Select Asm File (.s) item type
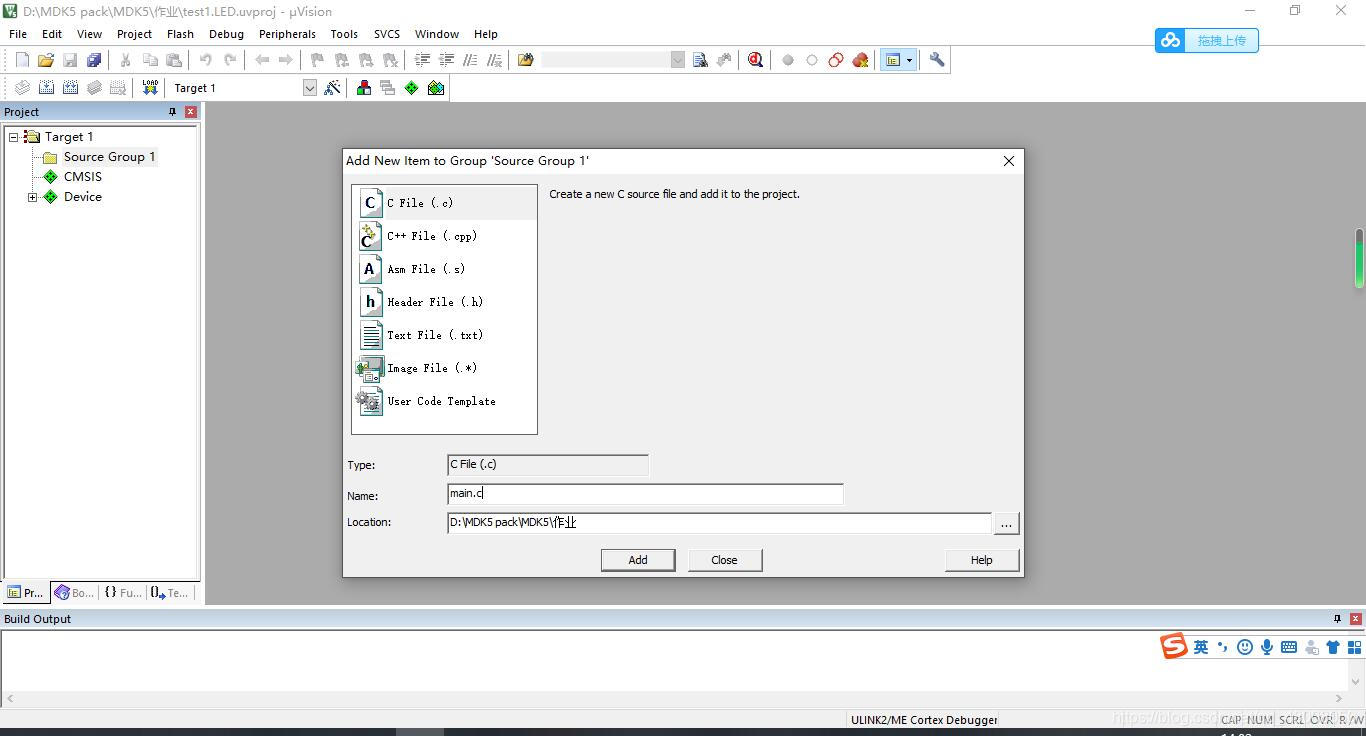 click(445, 269)
